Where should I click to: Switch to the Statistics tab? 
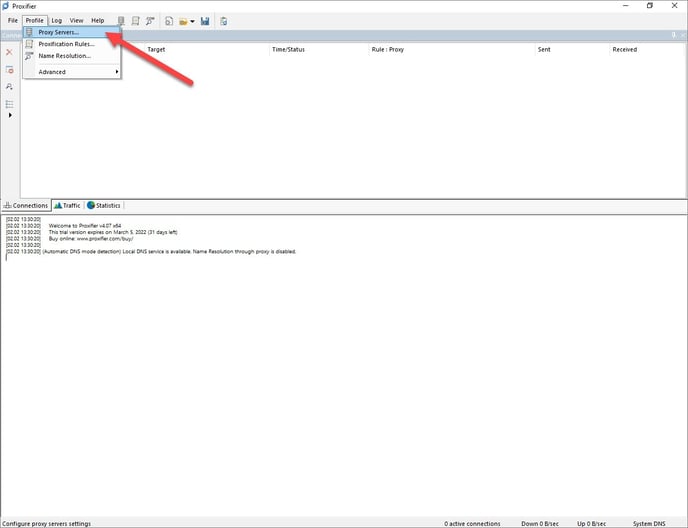point(104,205)
